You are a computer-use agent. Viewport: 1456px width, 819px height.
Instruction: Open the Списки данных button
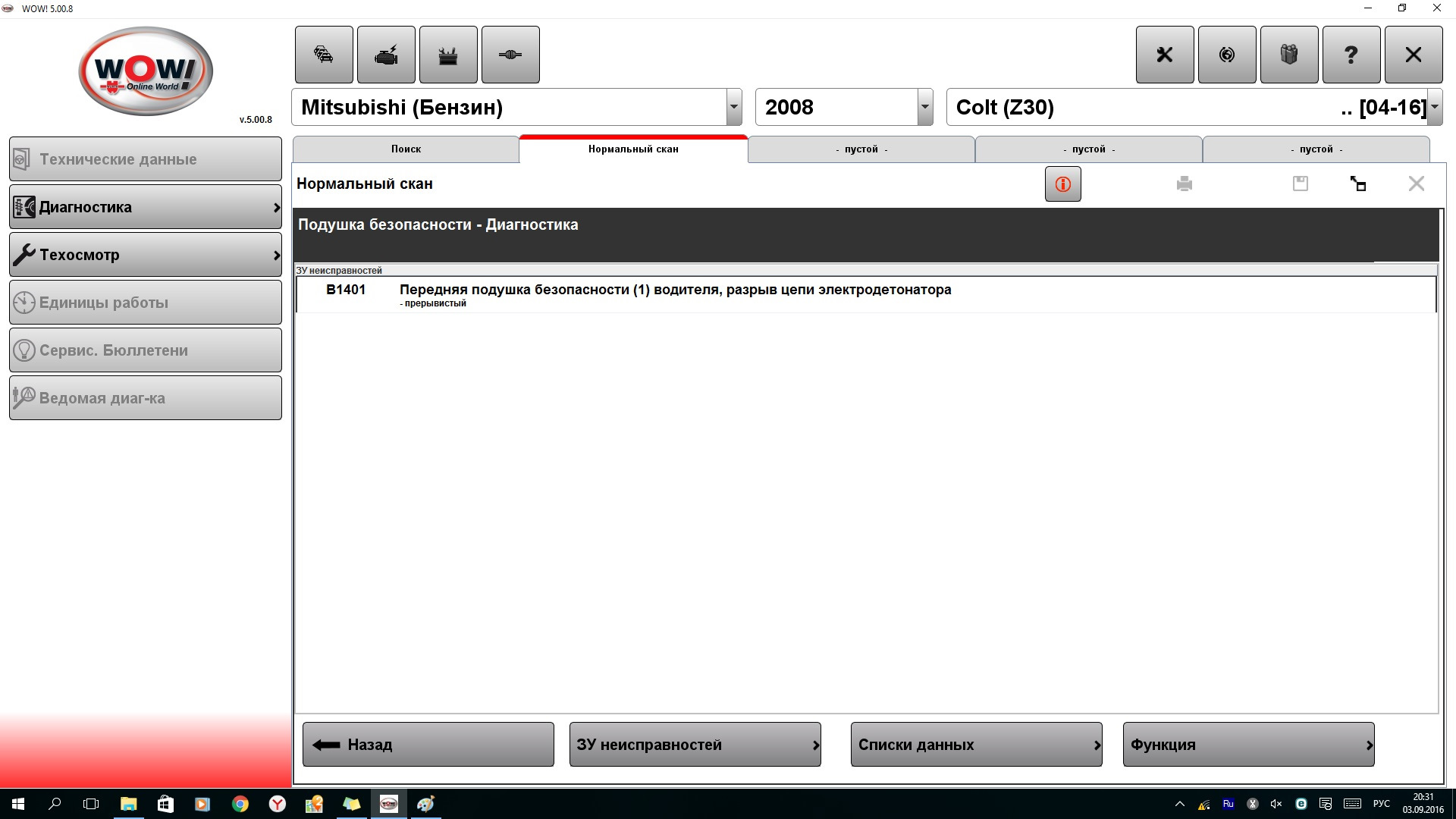(976, 745)
